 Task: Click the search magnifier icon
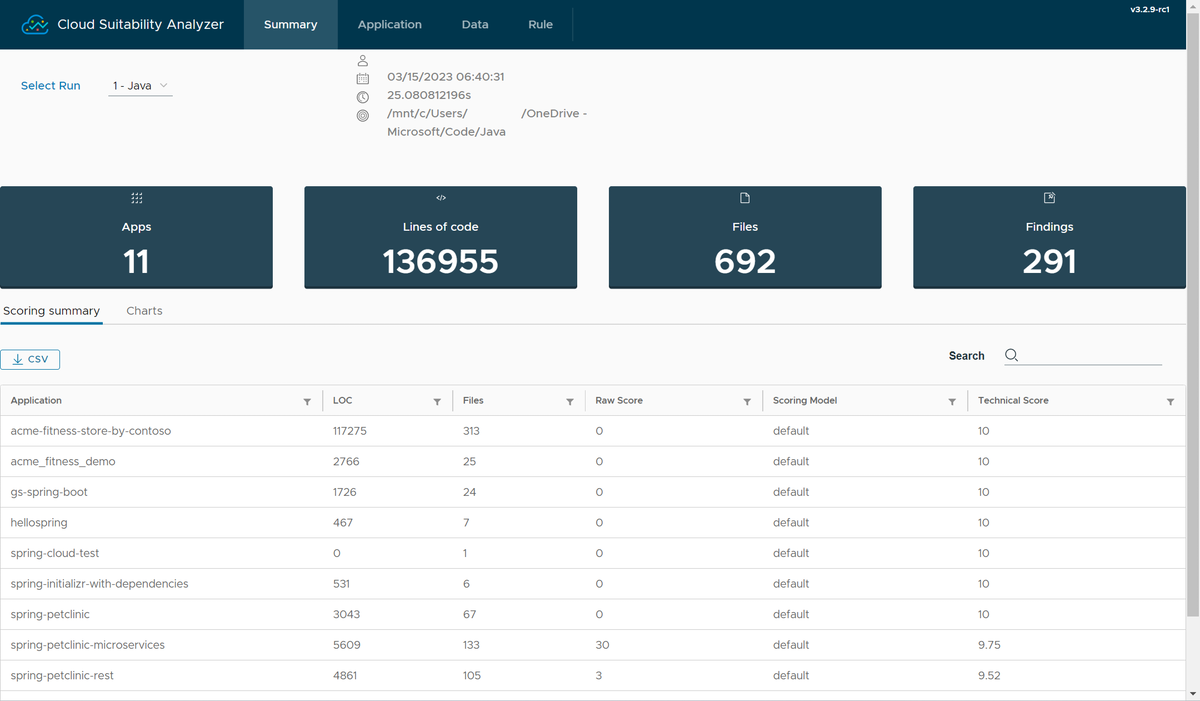coord(1011,355)
